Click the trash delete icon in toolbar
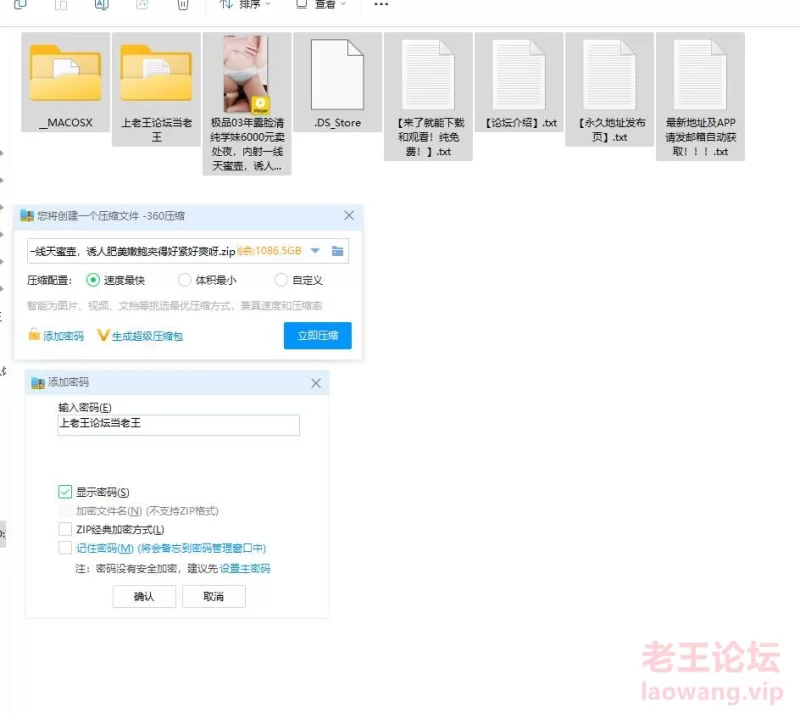This screenshot has height=713, width=800. (x=183, y=5)
